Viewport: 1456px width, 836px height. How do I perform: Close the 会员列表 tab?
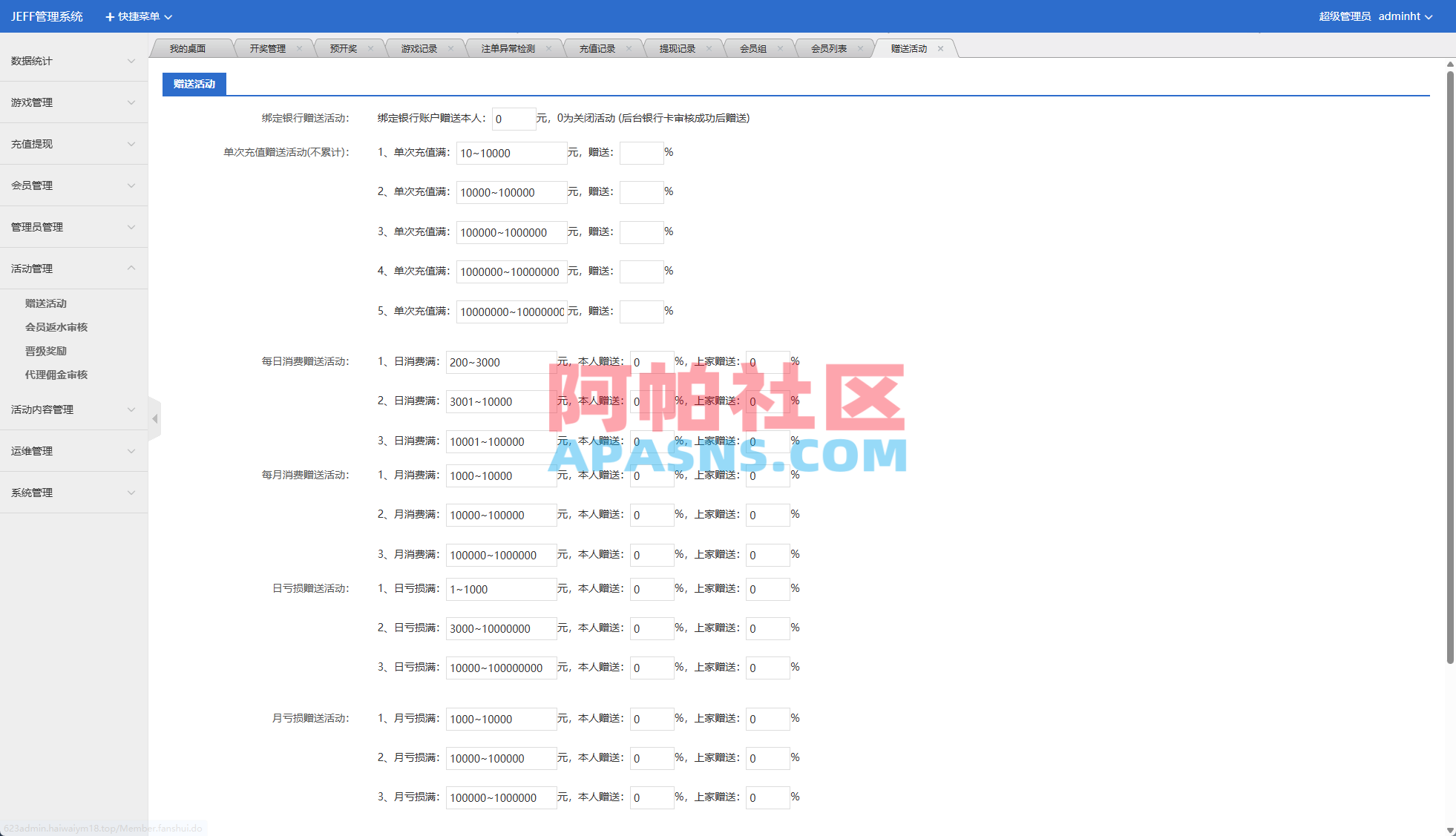[860, 49]
